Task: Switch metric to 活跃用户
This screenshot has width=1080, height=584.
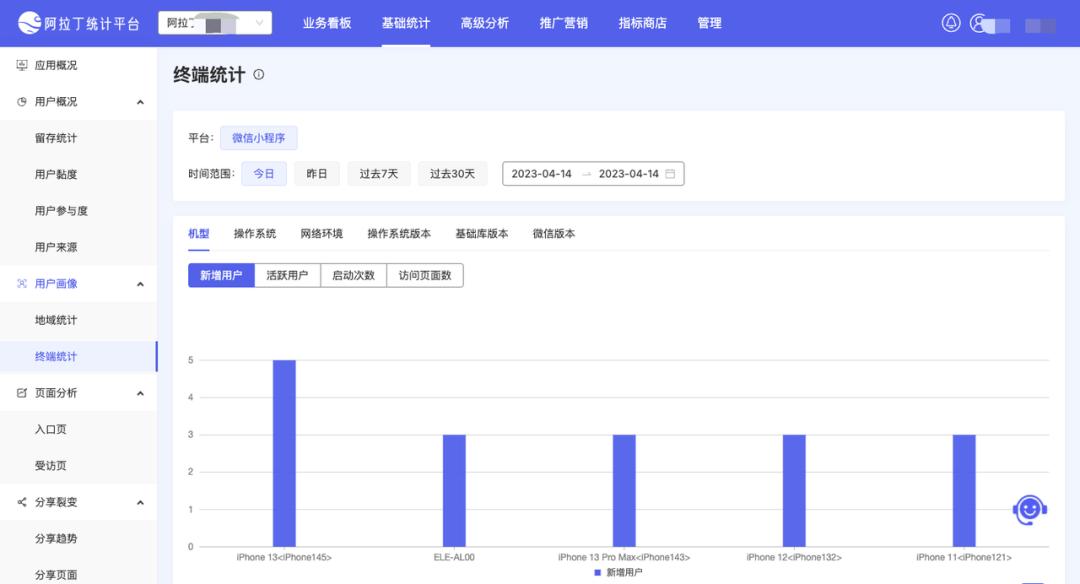Action: [288, 274]
